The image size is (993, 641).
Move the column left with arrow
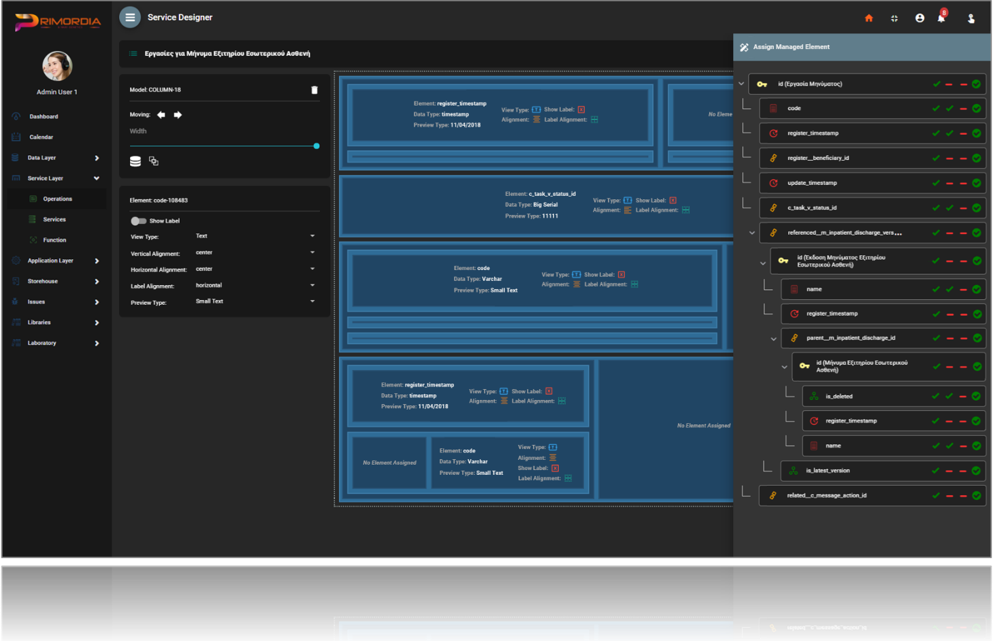(x=161, y=115)
